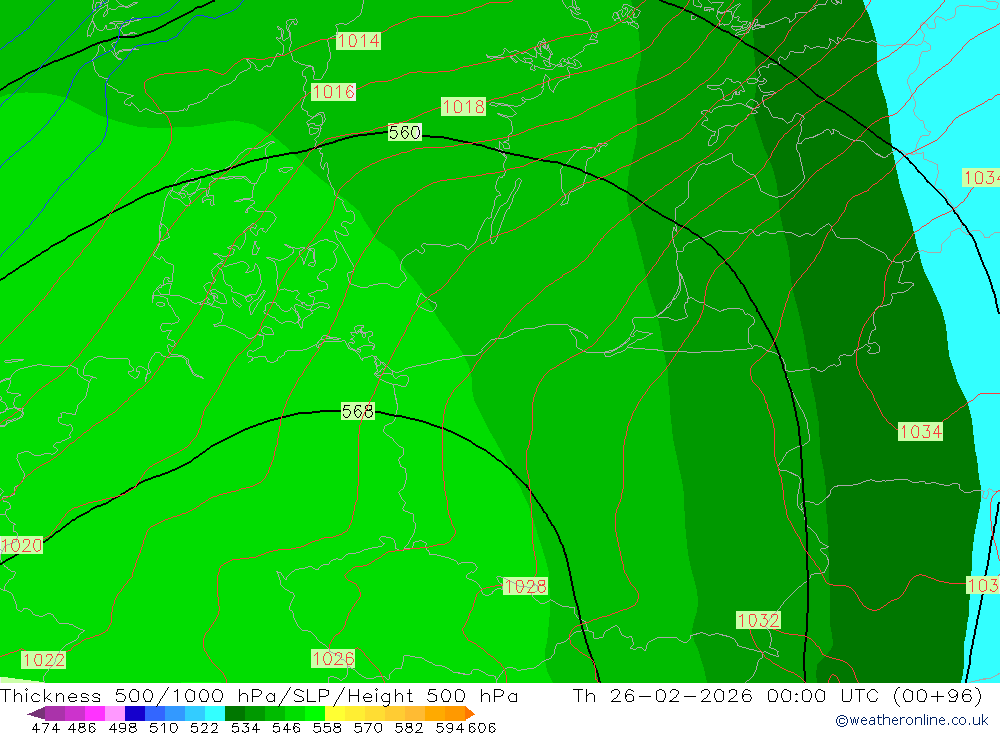
Task: Click the 498 legend value
Action: [123, 728]
